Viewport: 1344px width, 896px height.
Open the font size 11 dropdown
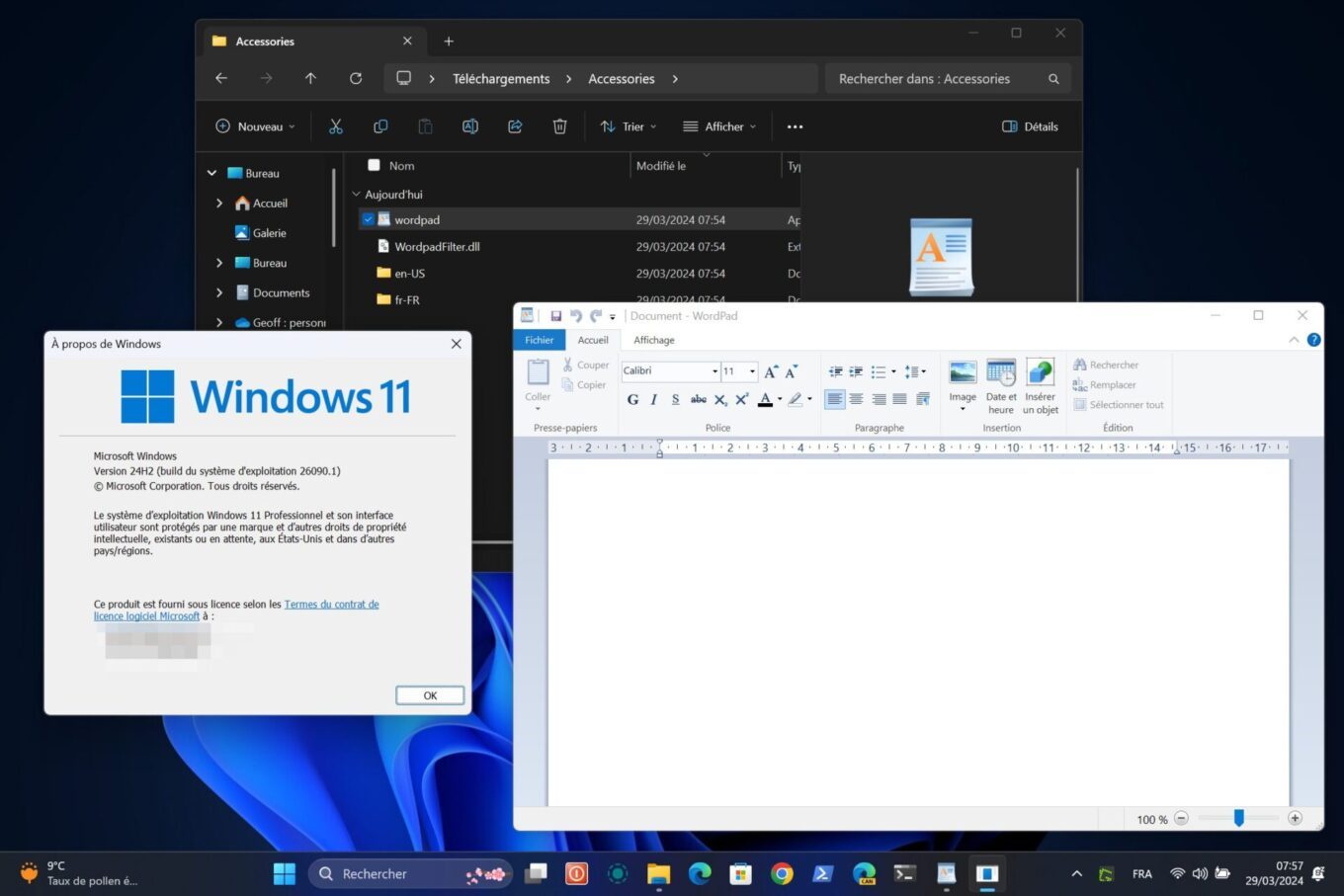pos(752,371)
